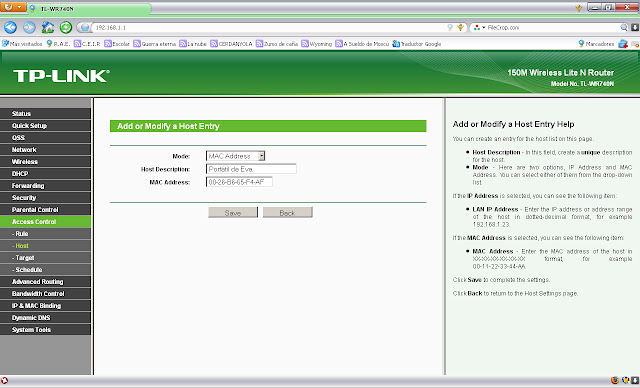Open the Marcadores bookmarks menu
Screen dimensions: 640x388
[x=596, y=44]
